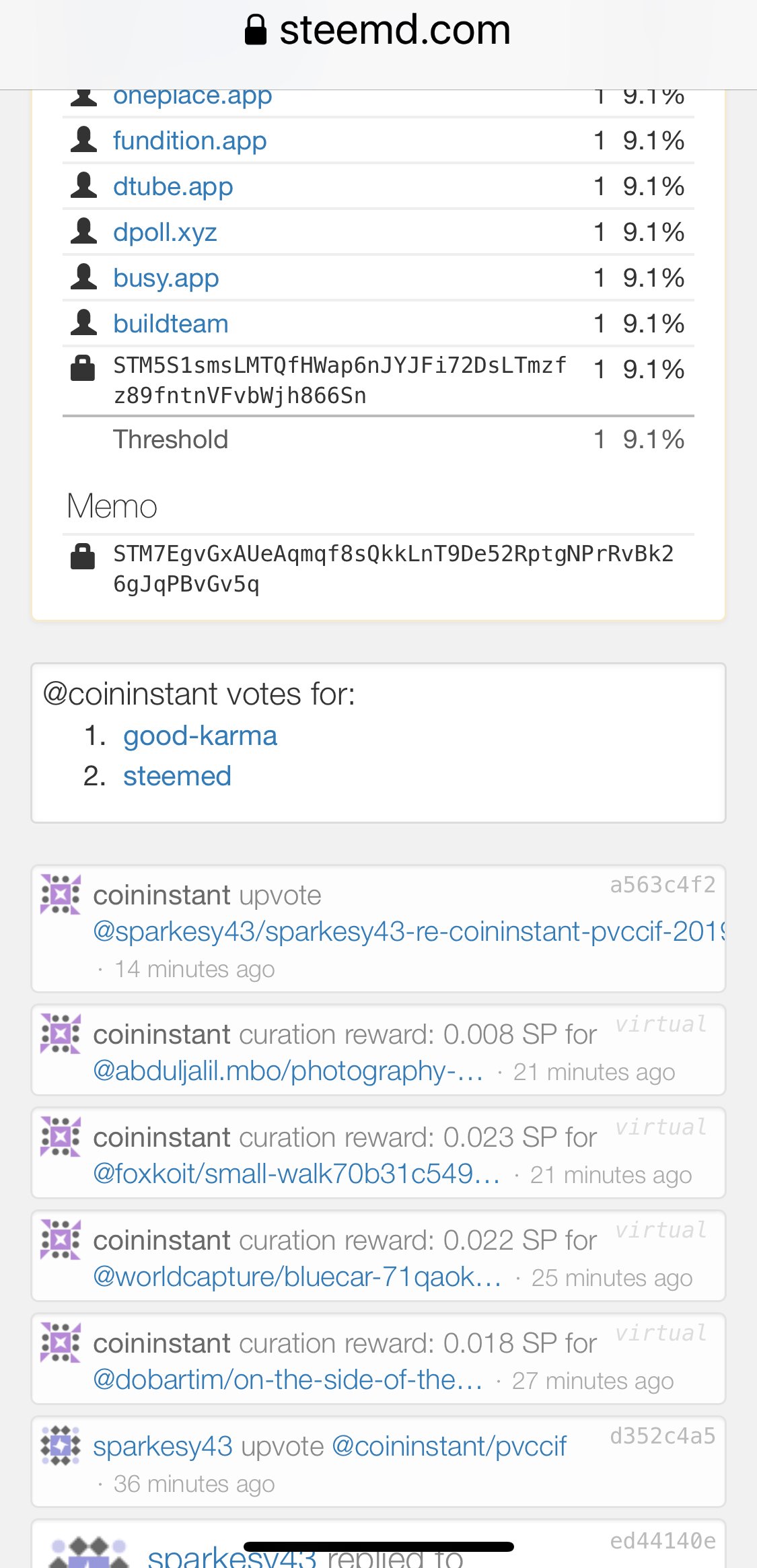This screenshot has height=1568, width=757.
Task: Tap the padlock icon in the address bar
Action: point(256,30)
